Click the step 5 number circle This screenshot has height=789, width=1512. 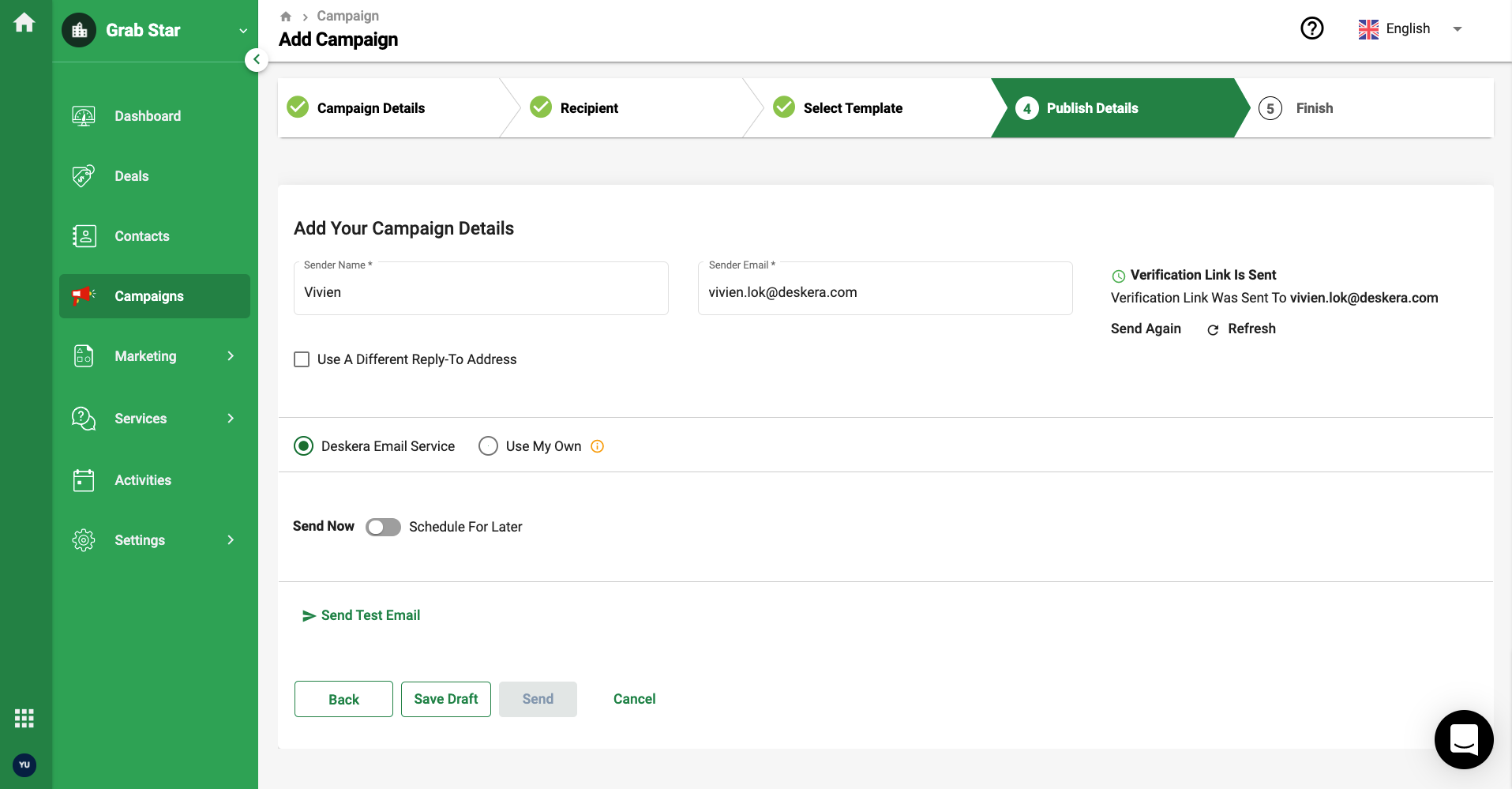(1270, 108)
